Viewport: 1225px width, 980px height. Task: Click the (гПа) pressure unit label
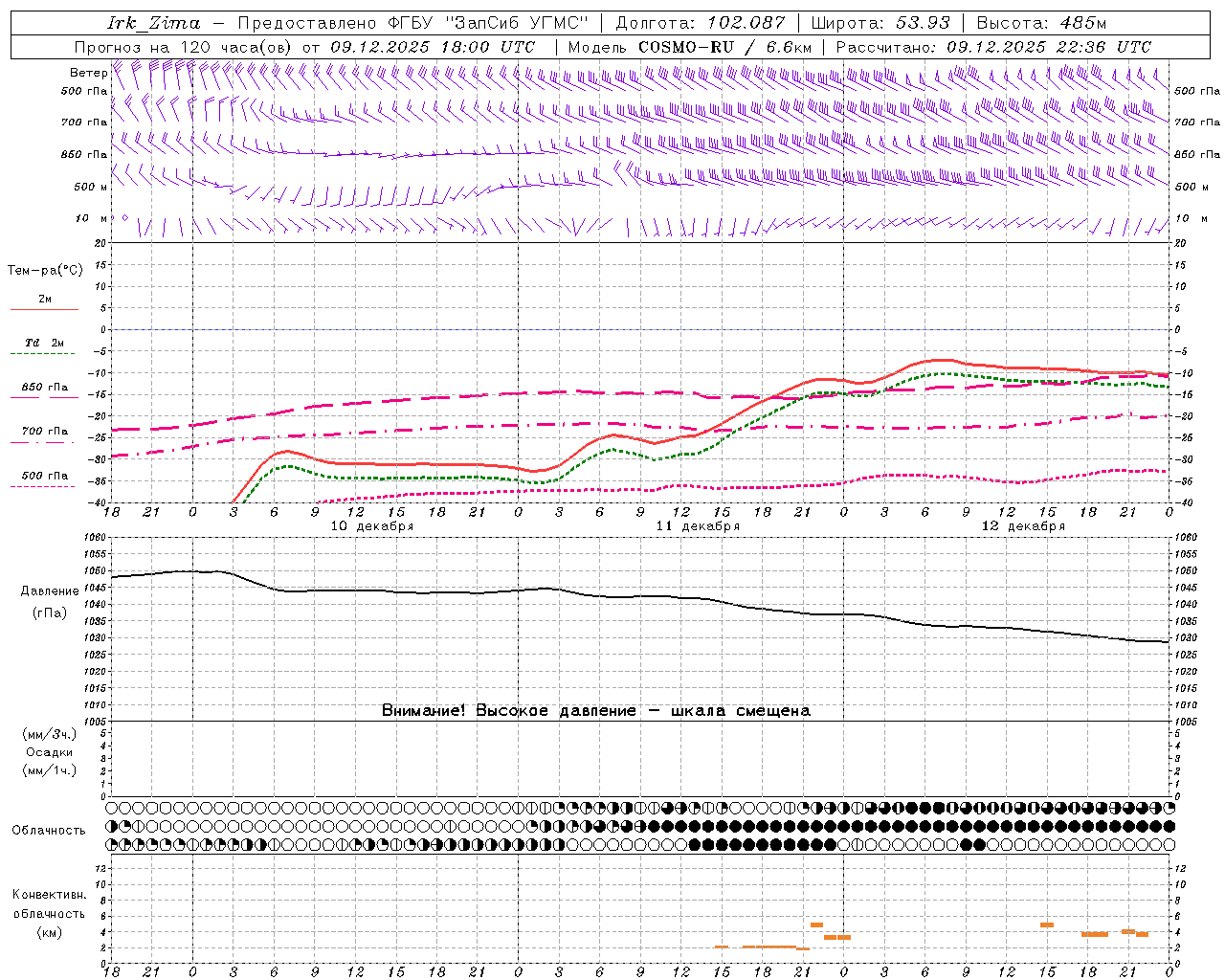[50, 613]
